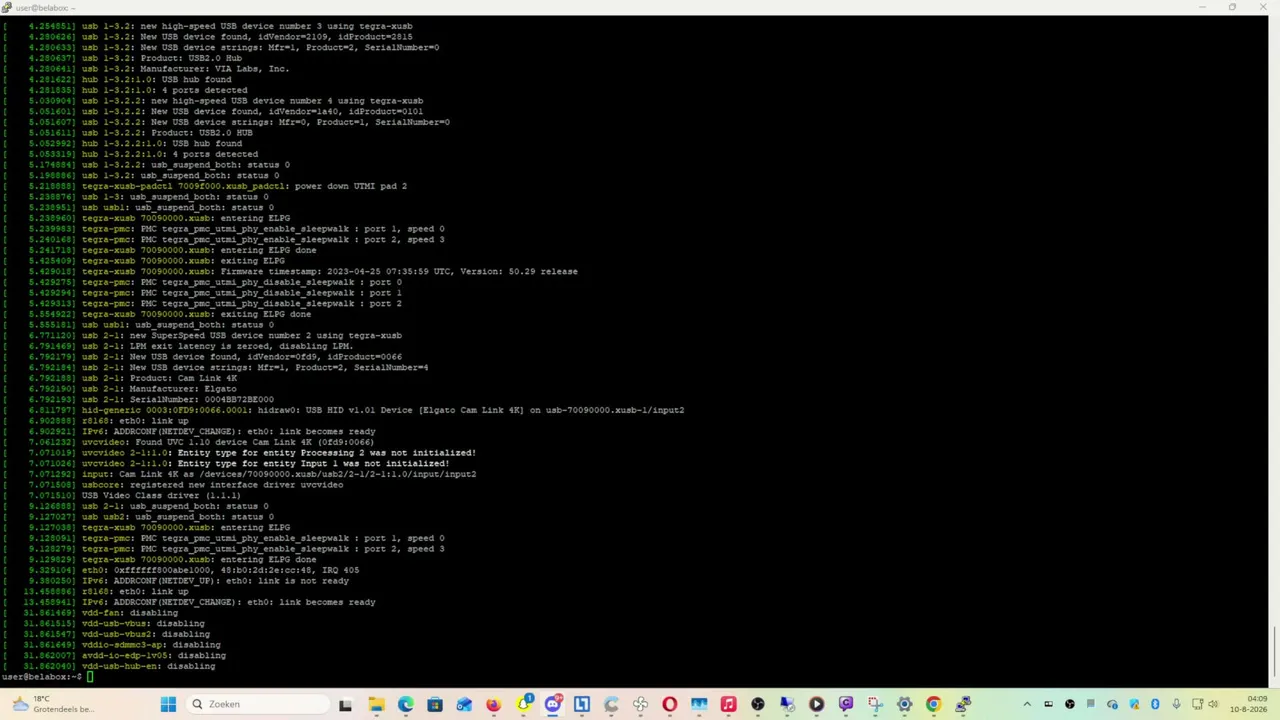Open the blue square L app icon
This screenshot has height=720, width=1280.
[581, 704]
